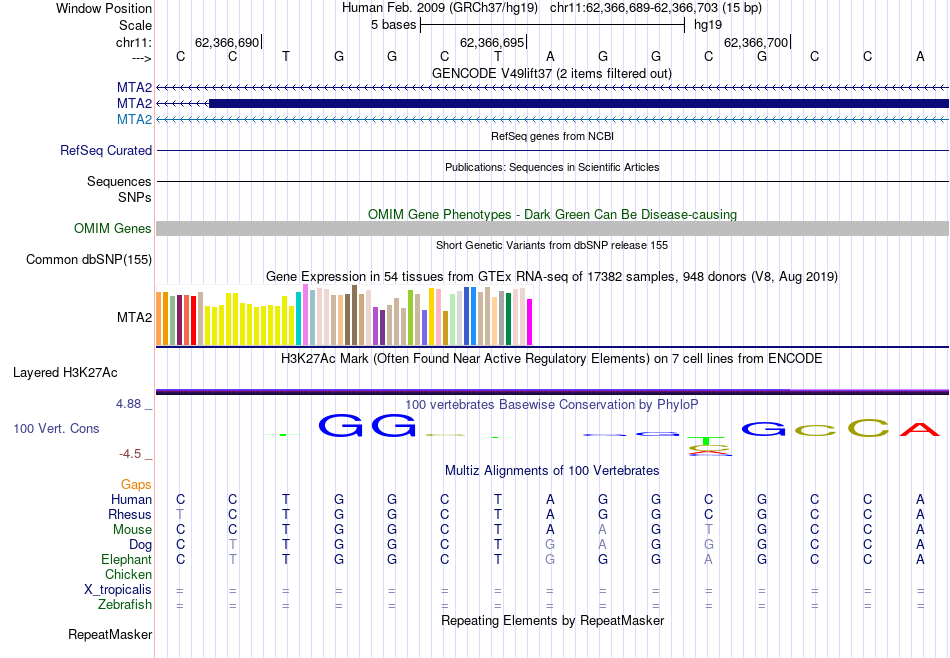Click the horizontal scale bar line
950x658 pixels.
click(x=553, y=25)
